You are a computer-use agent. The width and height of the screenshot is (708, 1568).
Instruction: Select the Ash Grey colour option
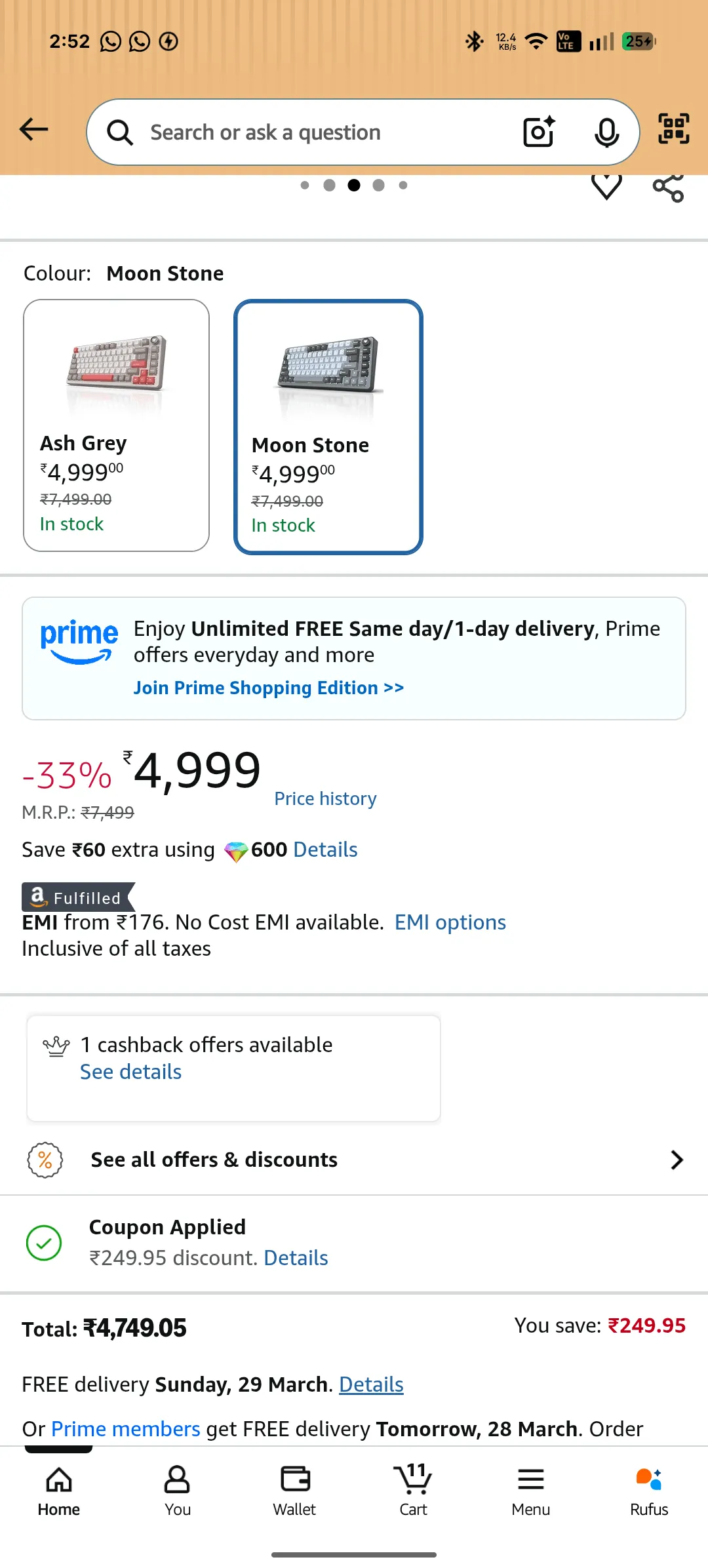coord(117,425)
